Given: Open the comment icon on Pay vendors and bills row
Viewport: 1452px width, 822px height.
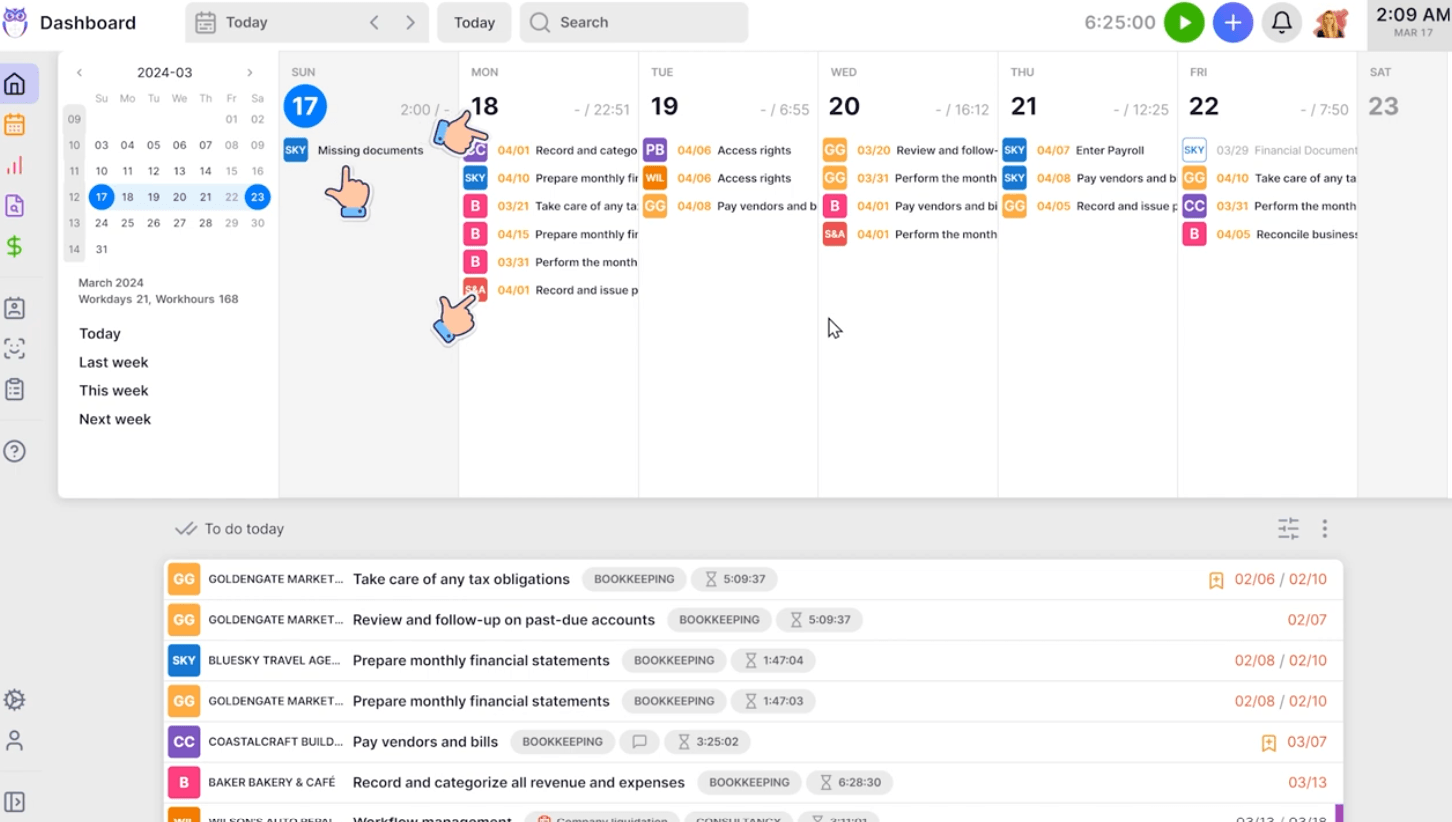Looking at the screenshot, I should (x=640, y=742).
